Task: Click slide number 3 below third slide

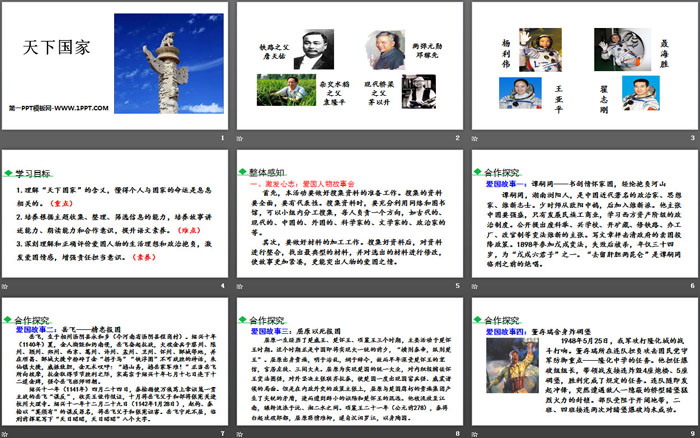Action: [692, 138]
